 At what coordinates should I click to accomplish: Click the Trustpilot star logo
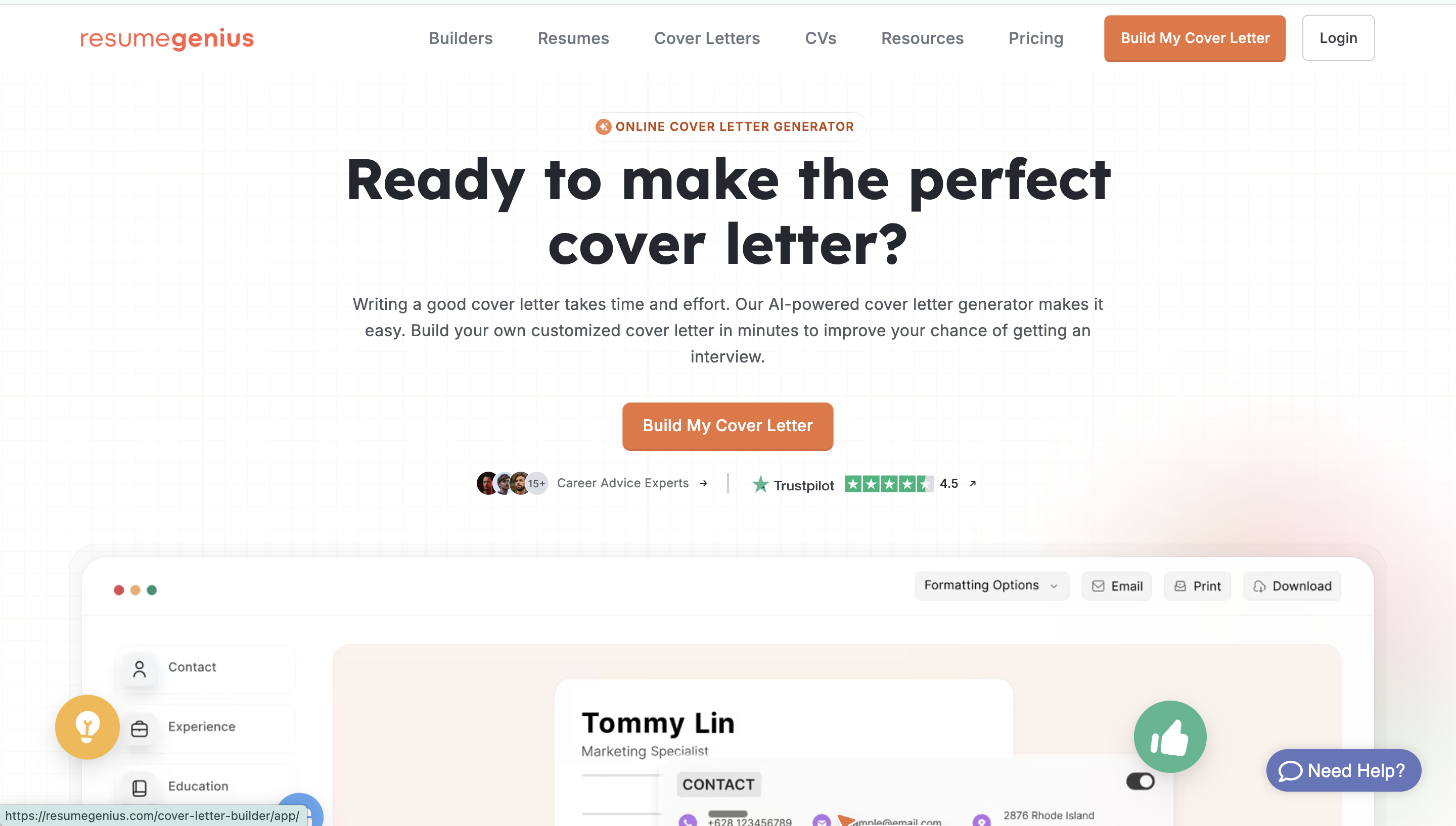click(760, 484)
